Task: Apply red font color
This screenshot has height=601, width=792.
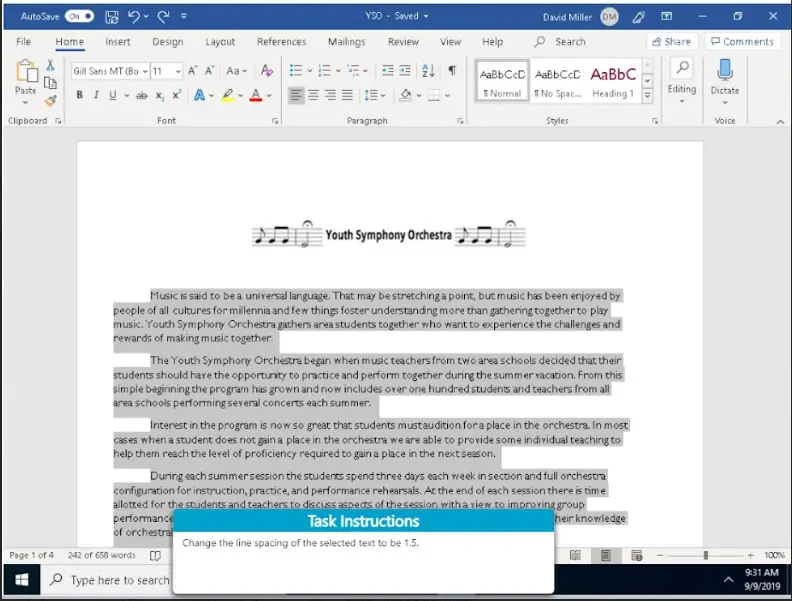Action: point(256,95)
